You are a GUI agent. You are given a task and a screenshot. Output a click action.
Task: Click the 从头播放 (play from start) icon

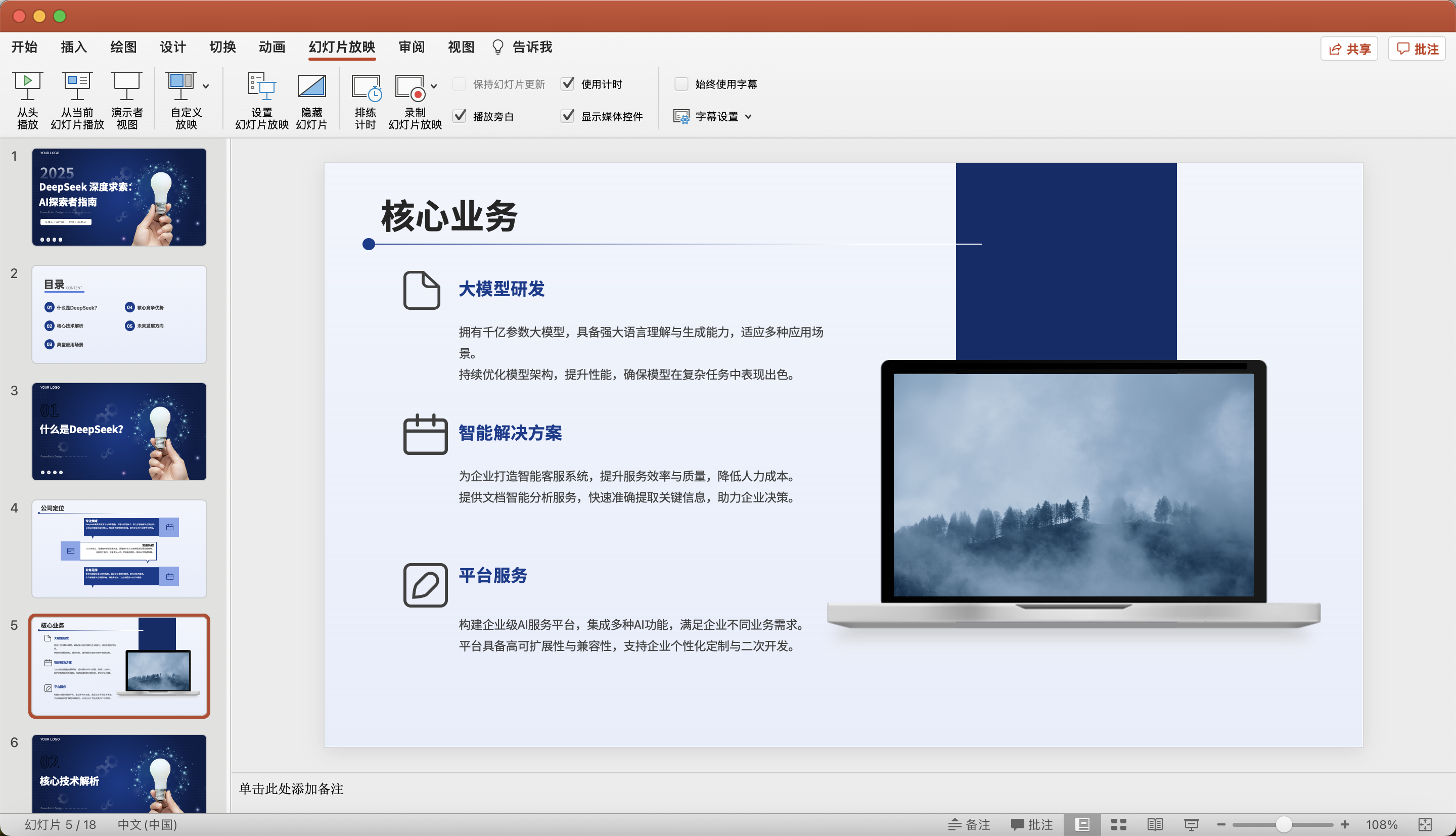tap(27, 86)
